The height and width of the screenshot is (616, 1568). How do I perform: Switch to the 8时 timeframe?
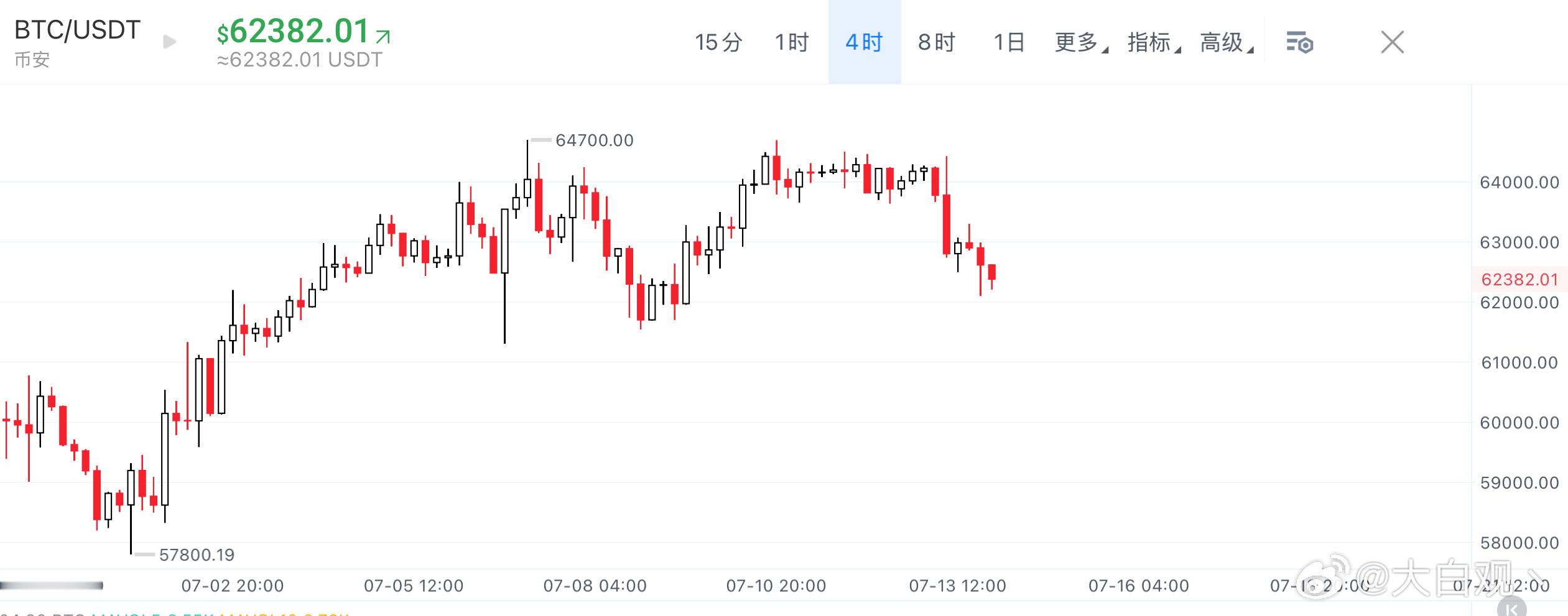click(x=936, y=42)
